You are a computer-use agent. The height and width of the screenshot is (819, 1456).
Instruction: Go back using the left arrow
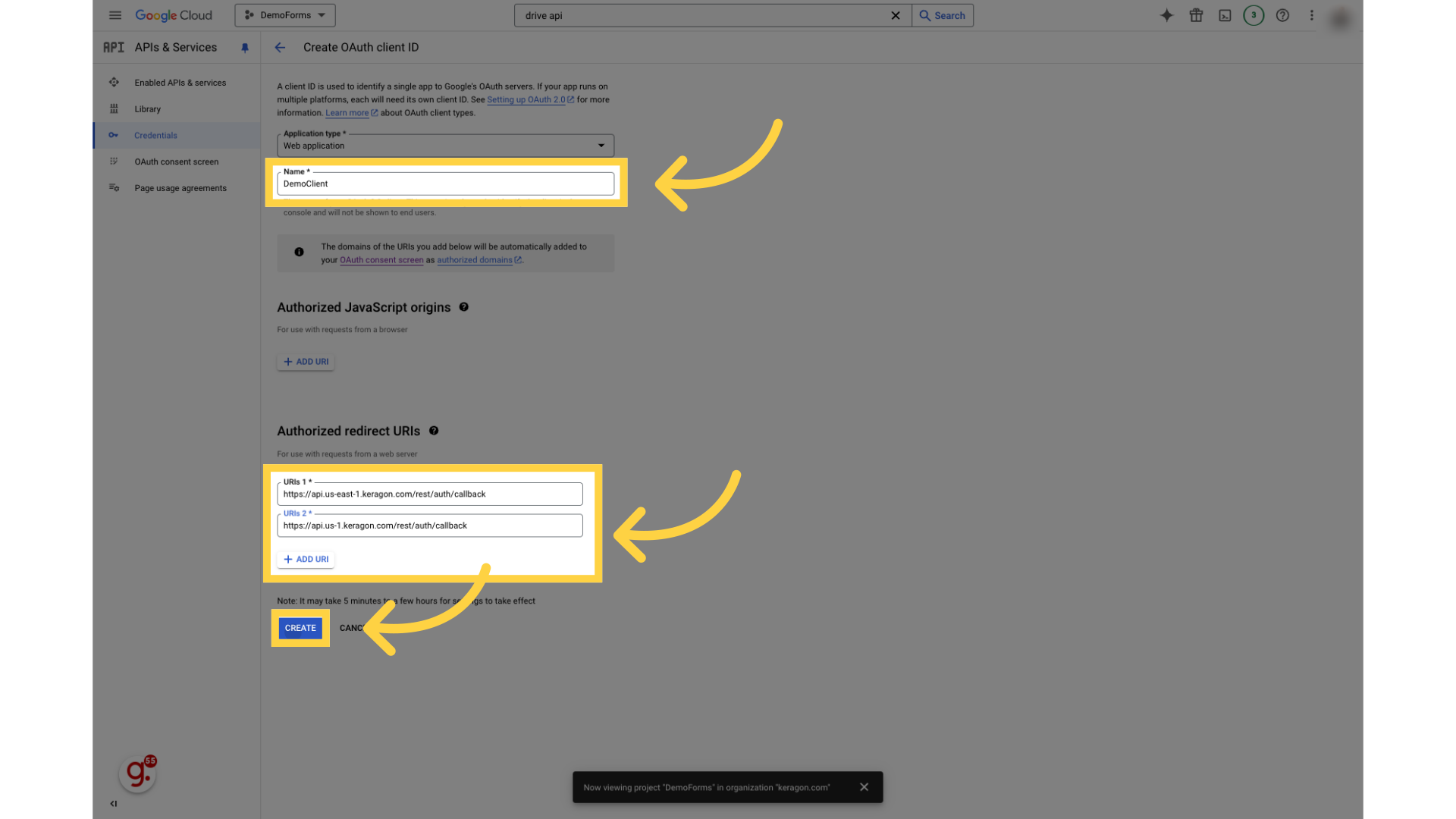click(x=280, y=47)
